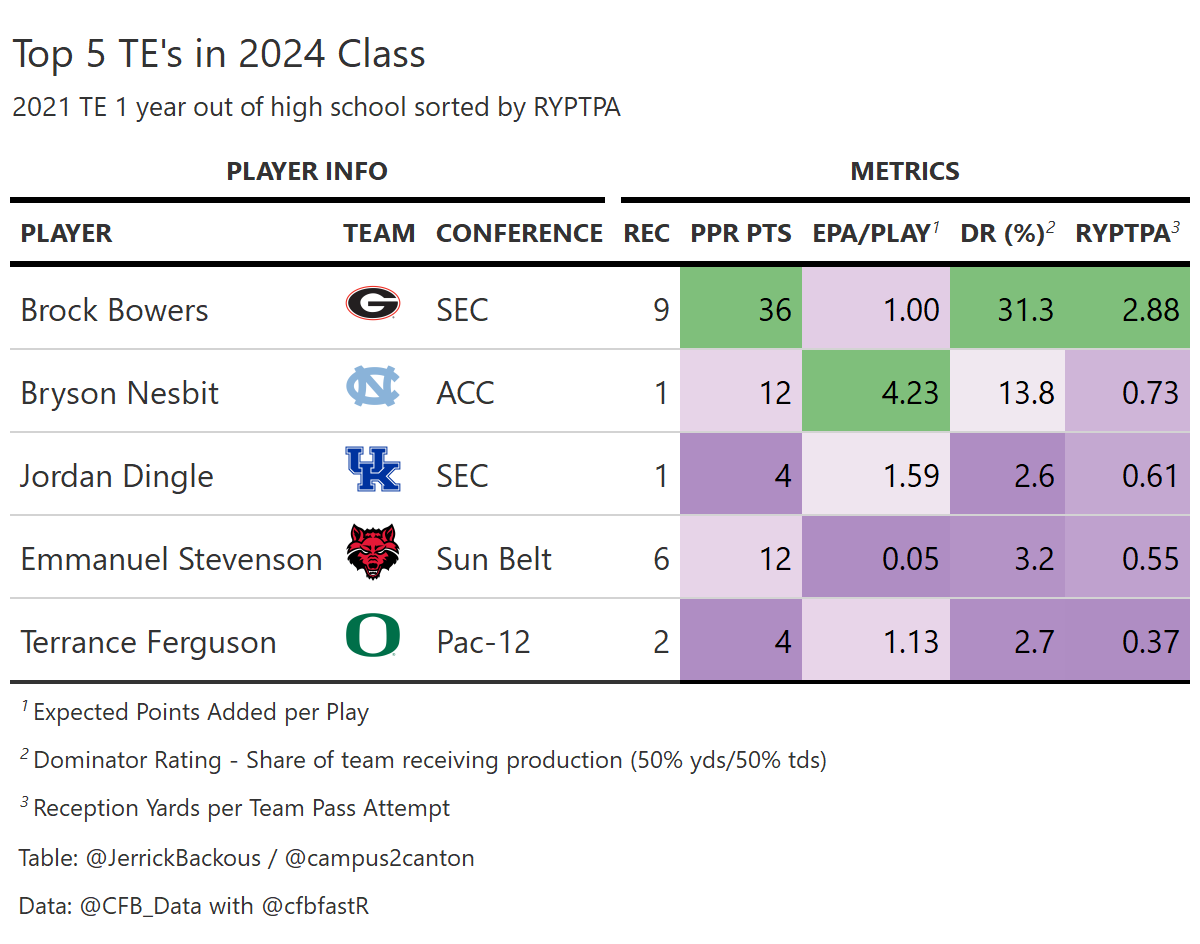This screenshot has height=944, width=1200.
Task: Click the Arkansas State Red Wolves logo
Action: [x=373, y=552]
